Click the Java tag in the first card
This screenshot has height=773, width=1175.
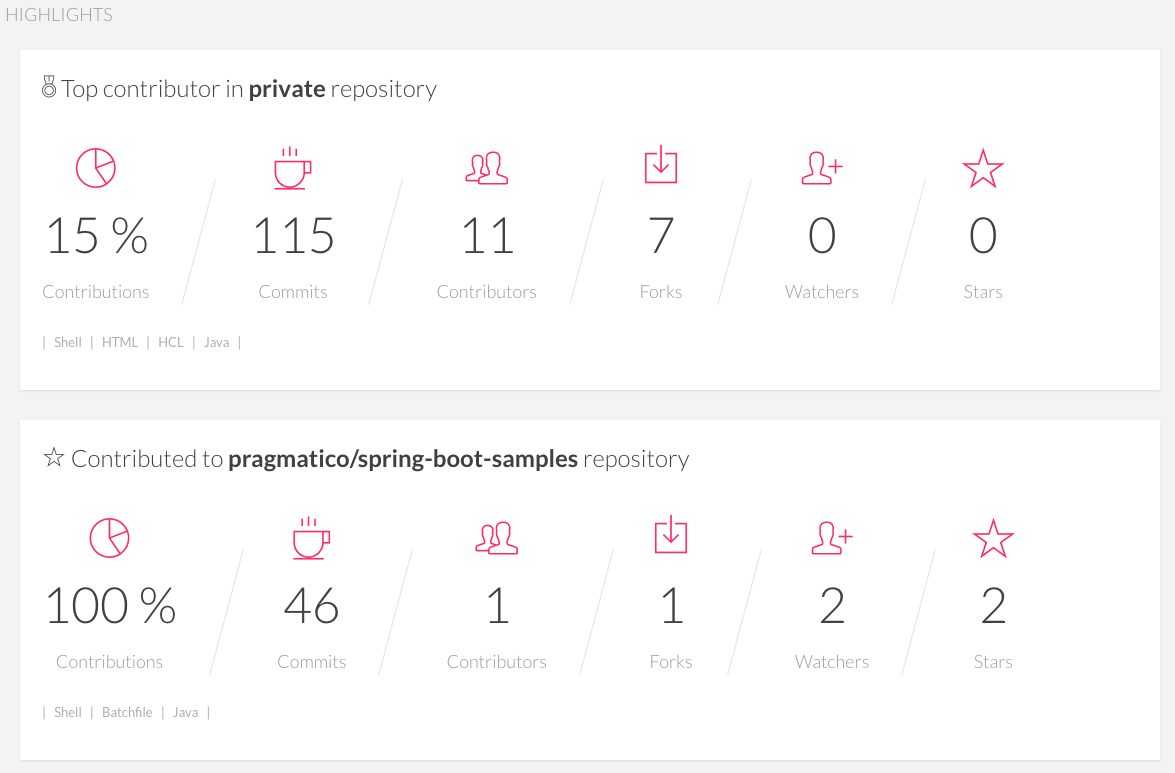(x=216, y=342)
